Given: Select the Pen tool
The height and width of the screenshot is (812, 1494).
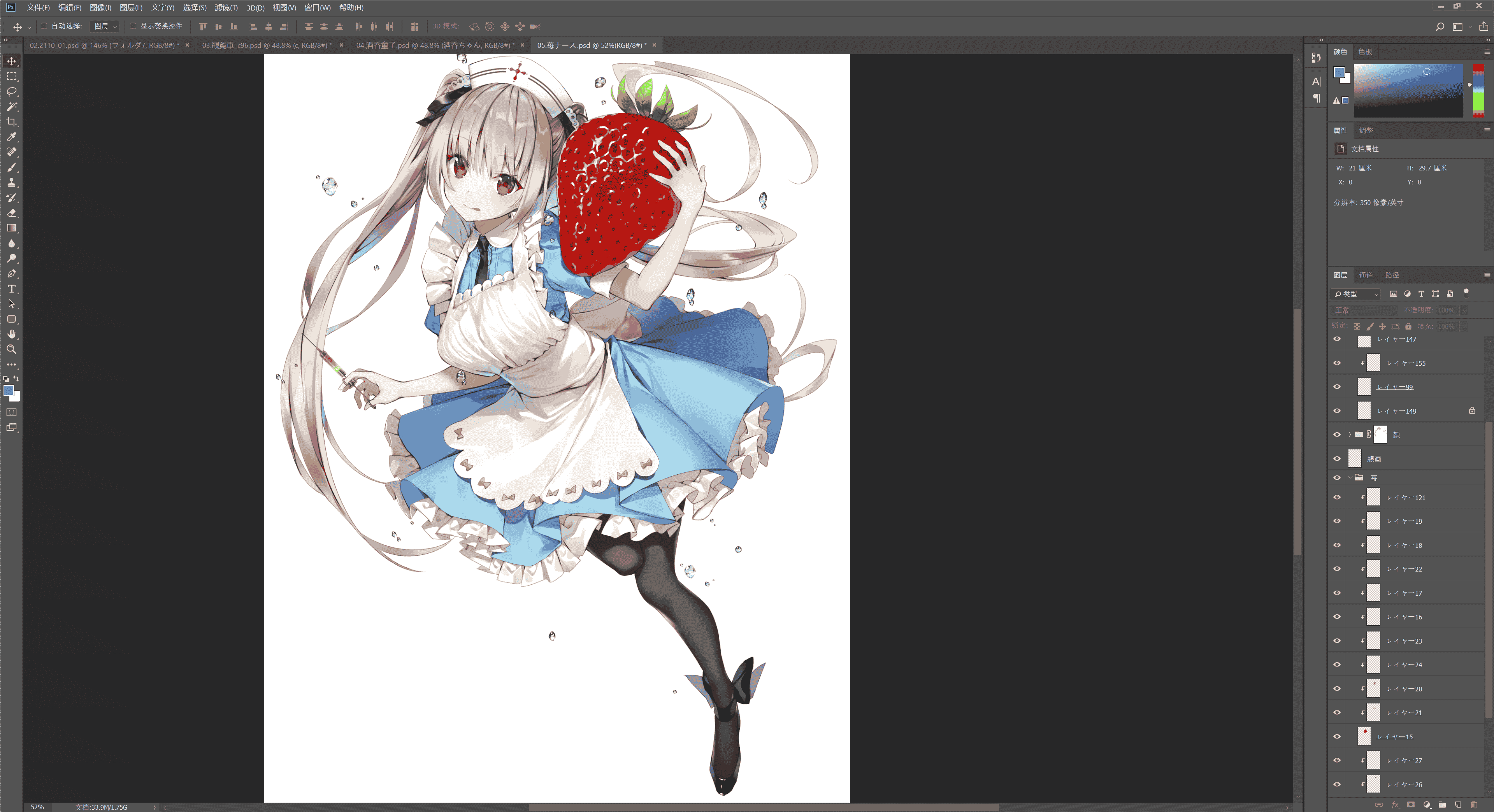Looking at the screenshot, I should tap(12, 274).
